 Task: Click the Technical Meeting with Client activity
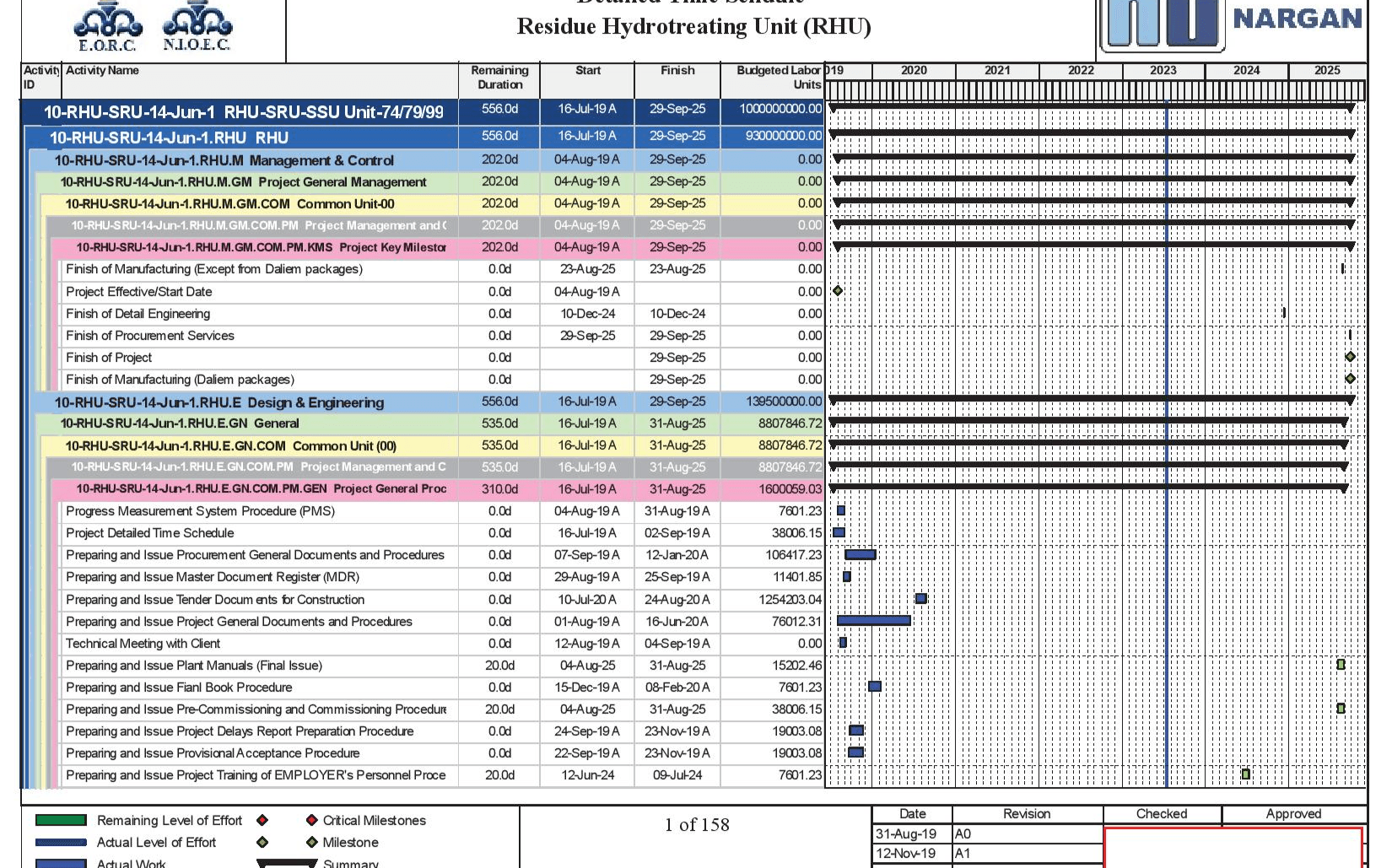143,644
